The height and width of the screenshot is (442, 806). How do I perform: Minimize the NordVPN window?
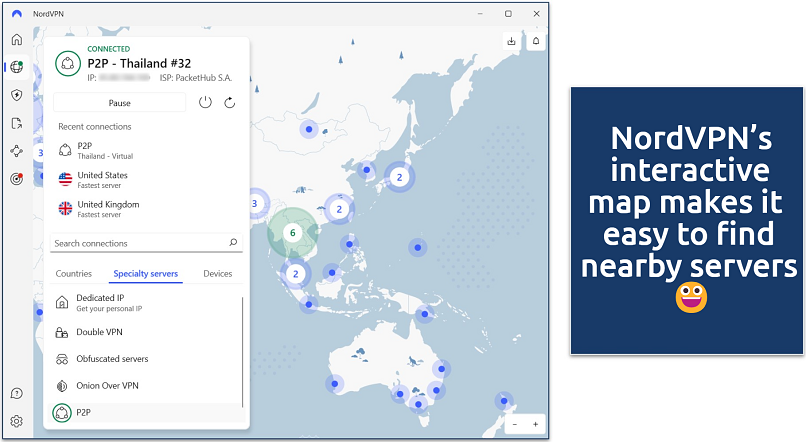(480, 14)
